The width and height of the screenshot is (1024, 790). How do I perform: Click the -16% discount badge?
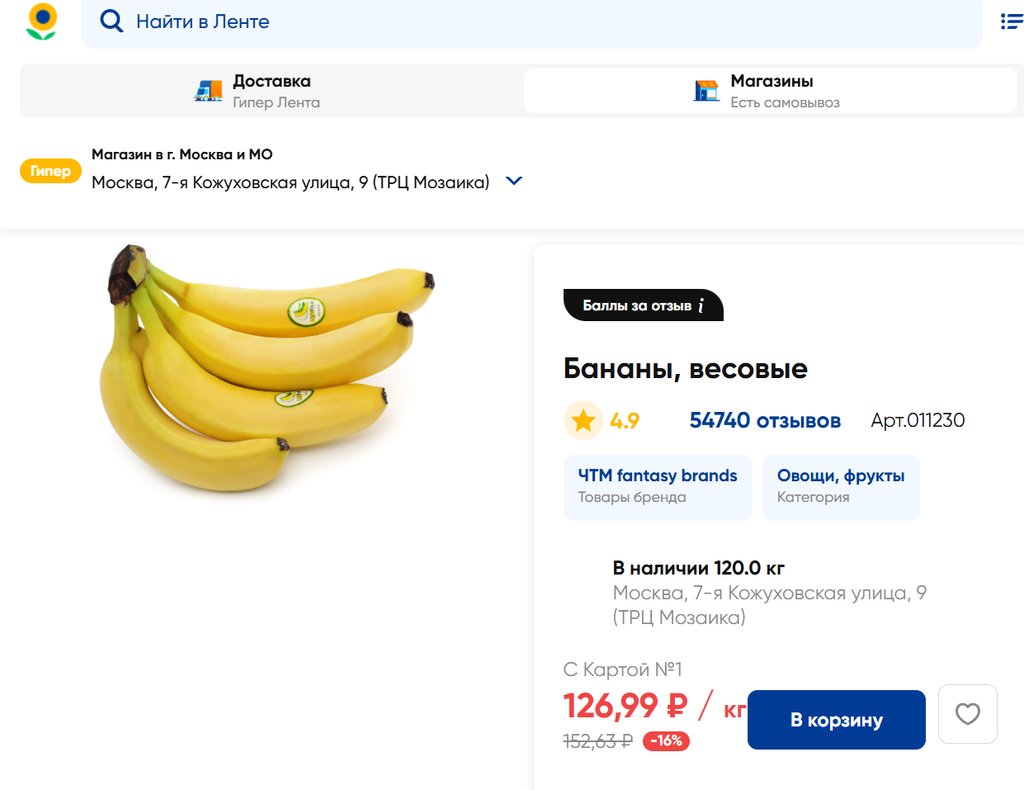point(665,741)
